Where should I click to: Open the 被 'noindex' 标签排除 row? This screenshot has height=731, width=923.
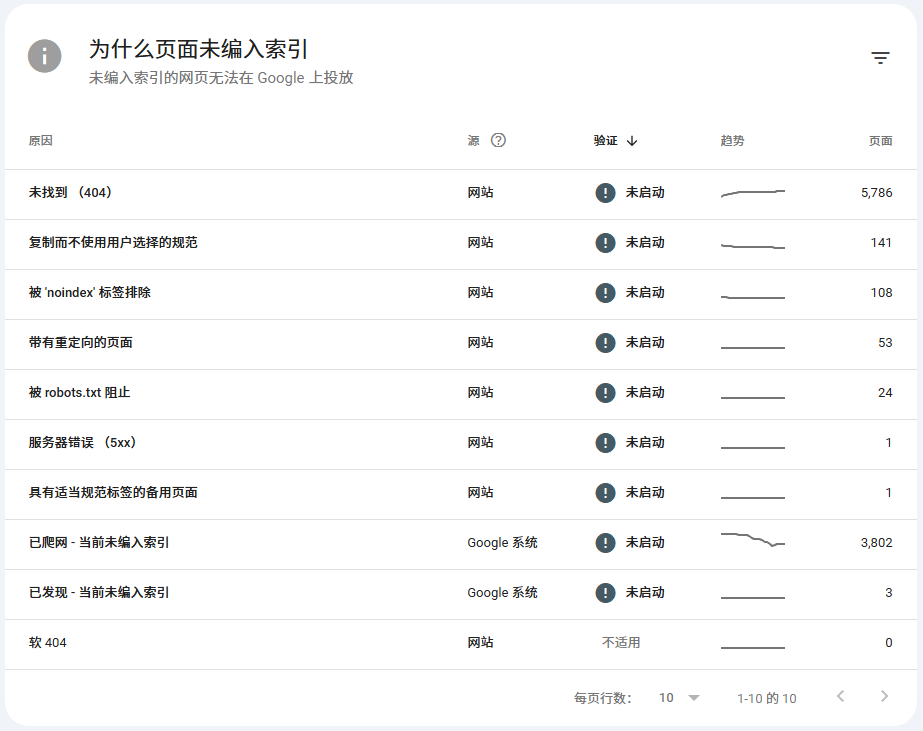[461, 294]
